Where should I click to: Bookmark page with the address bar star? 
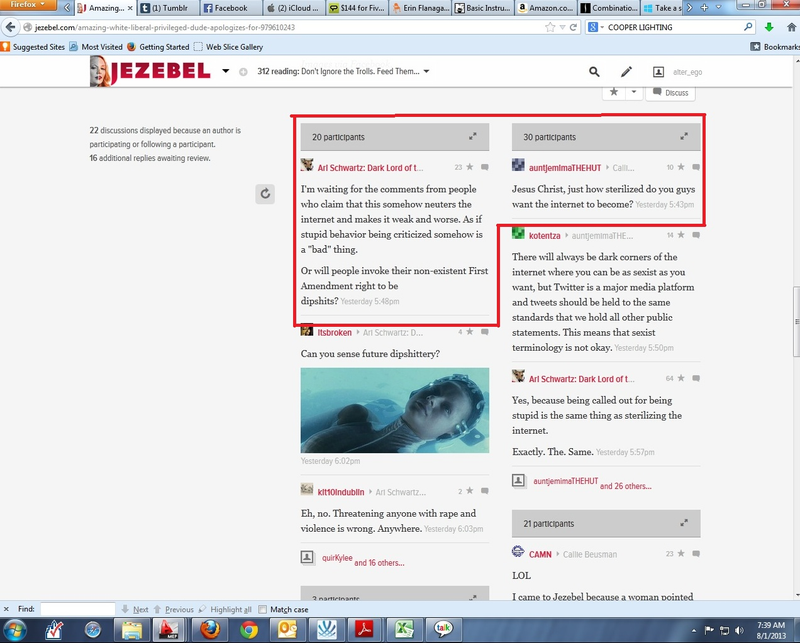pyautogui.click(x=550, y=27)
